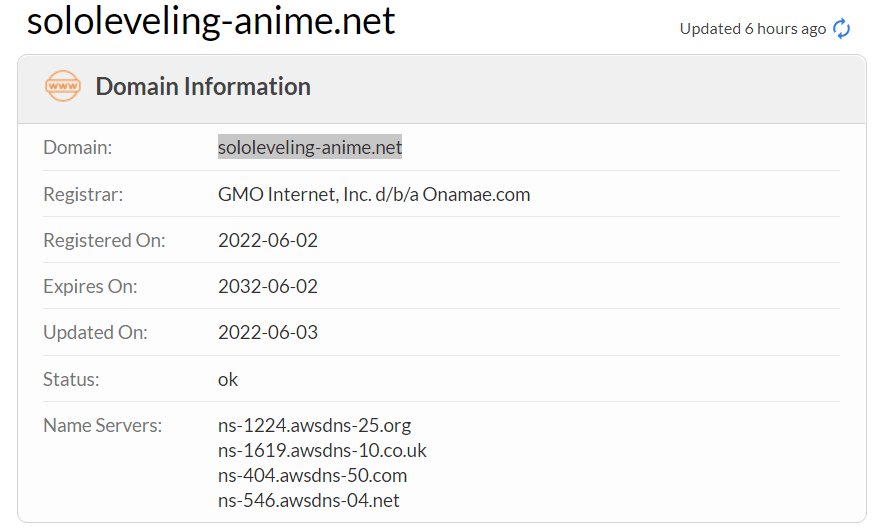Click the expiry date 2032-06-02
This screenshot has width=874, height=529.
[x=268, y=287]
